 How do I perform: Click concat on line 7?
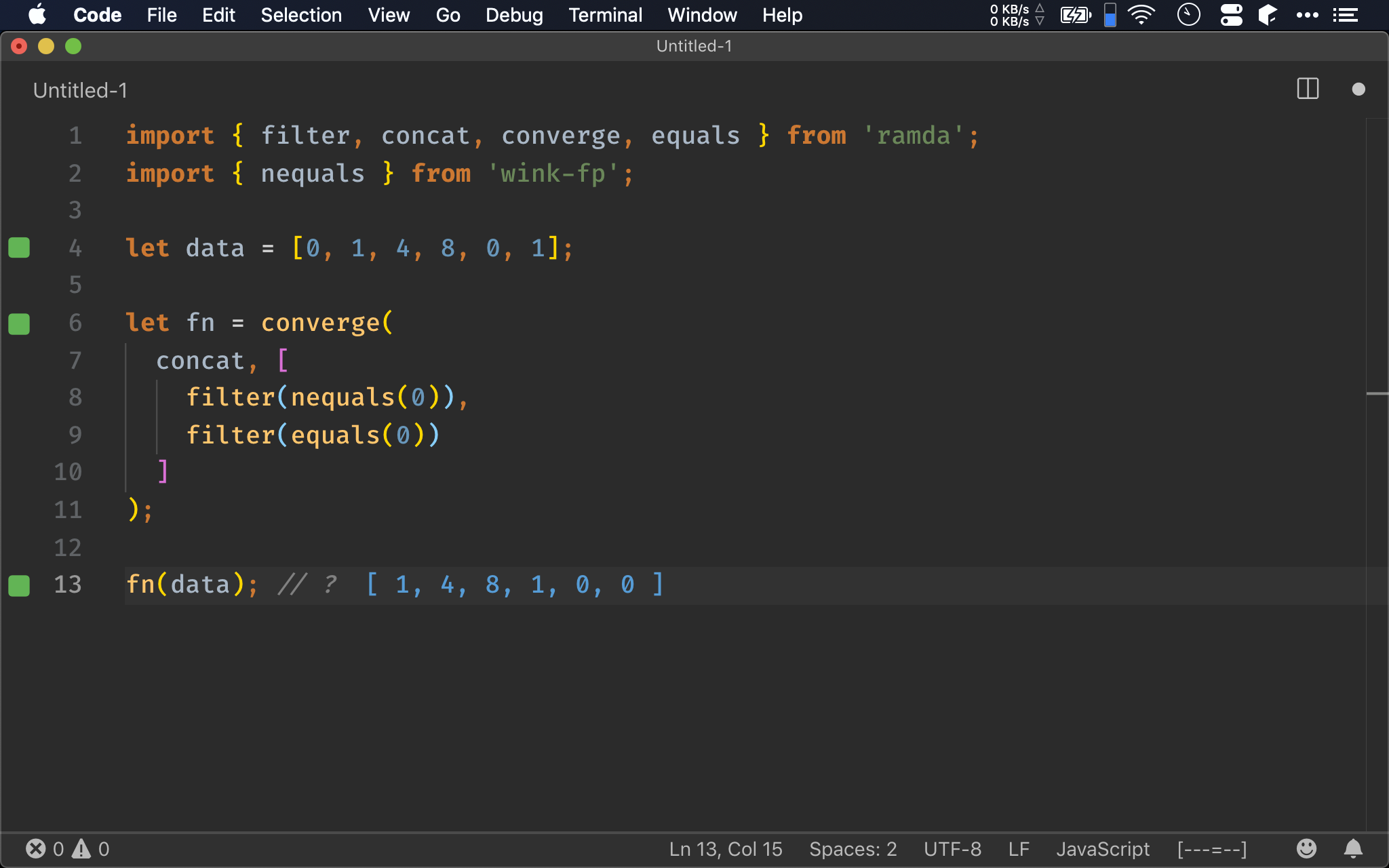pyautogui.click(x=200, y=361)
